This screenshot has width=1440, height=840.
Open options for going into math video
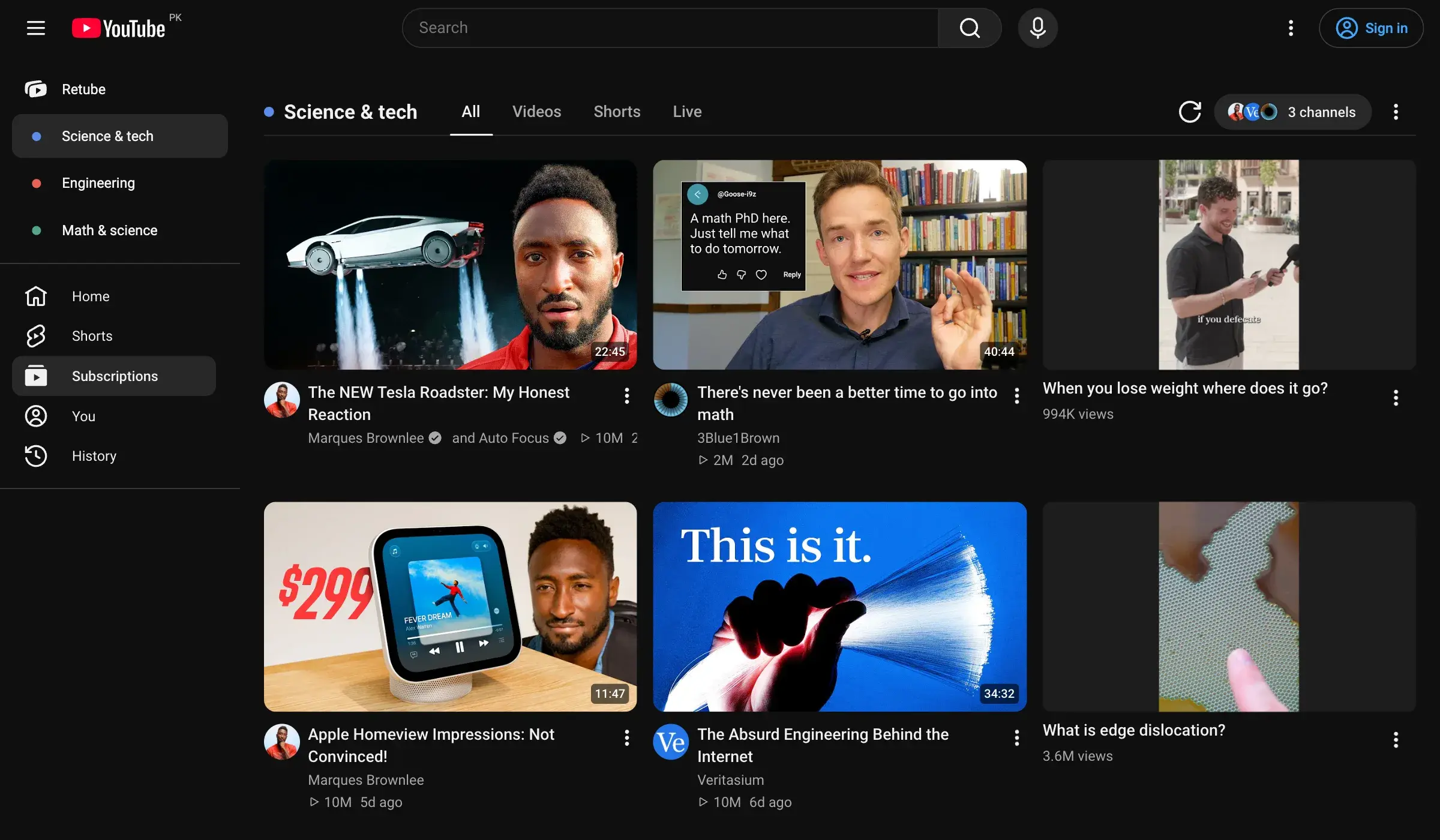click(1016, 396)
